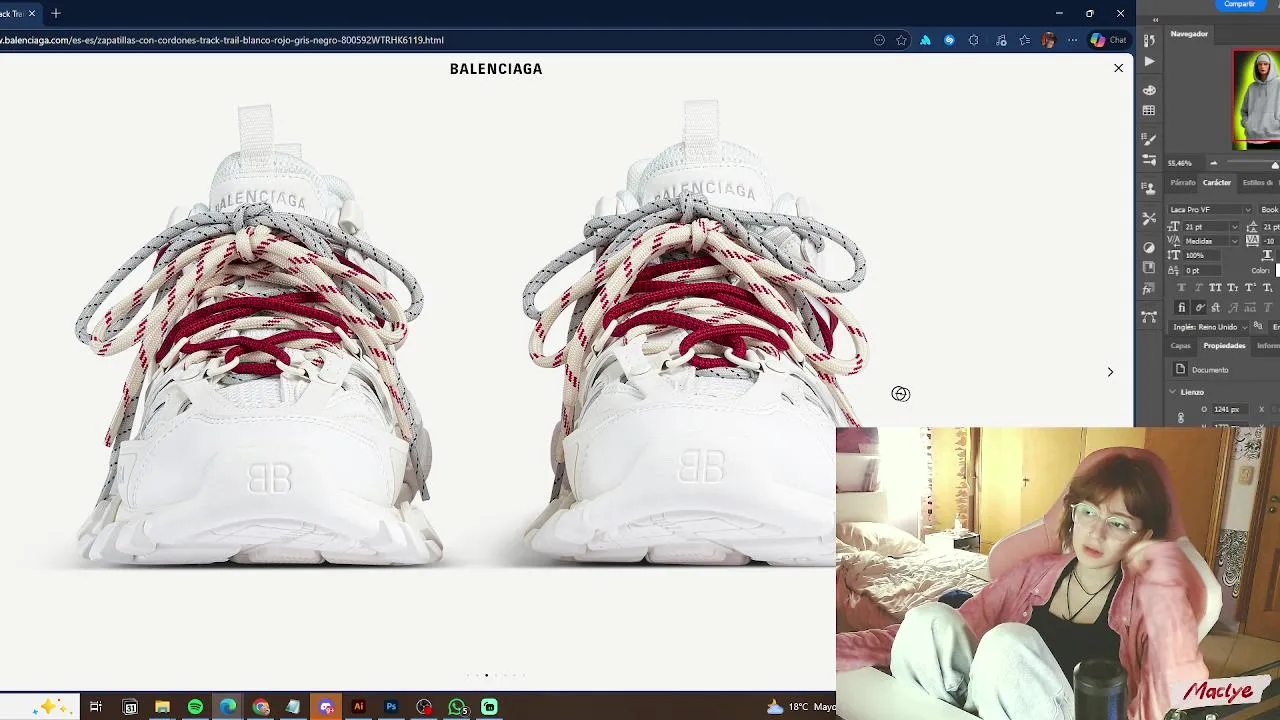Switch to the Párrafo tab

coord(1183,183)
